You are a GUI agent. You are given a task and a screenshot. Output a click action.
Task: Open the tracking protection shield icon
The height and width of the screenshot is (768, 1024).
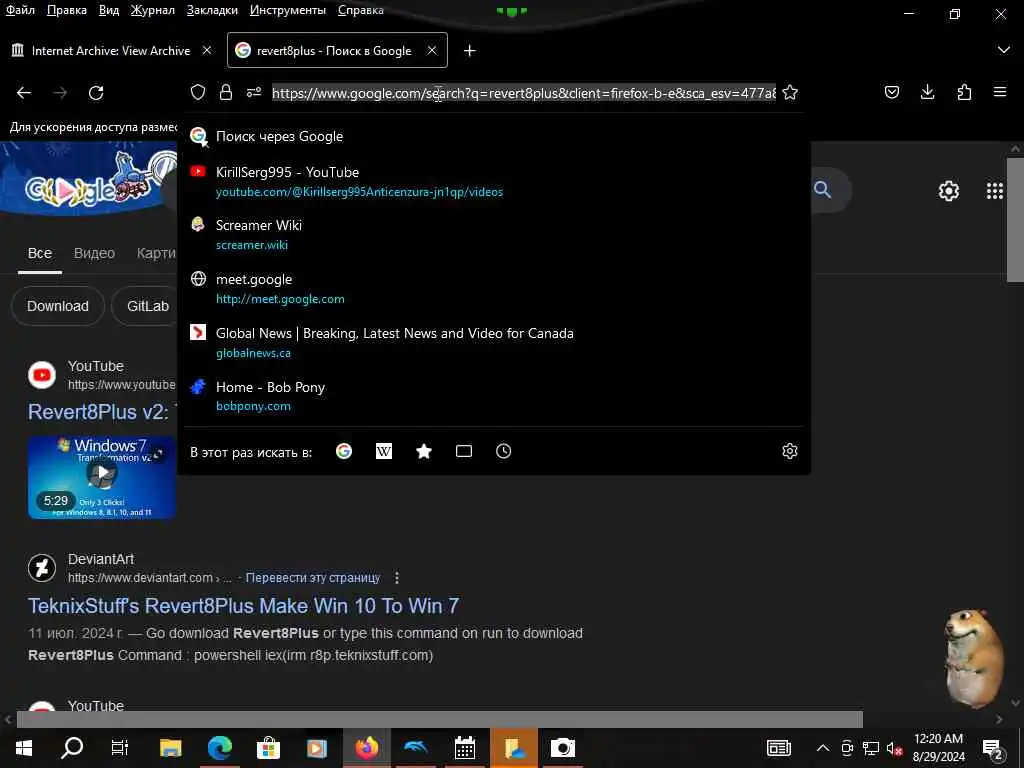click(x=198, y=93)
